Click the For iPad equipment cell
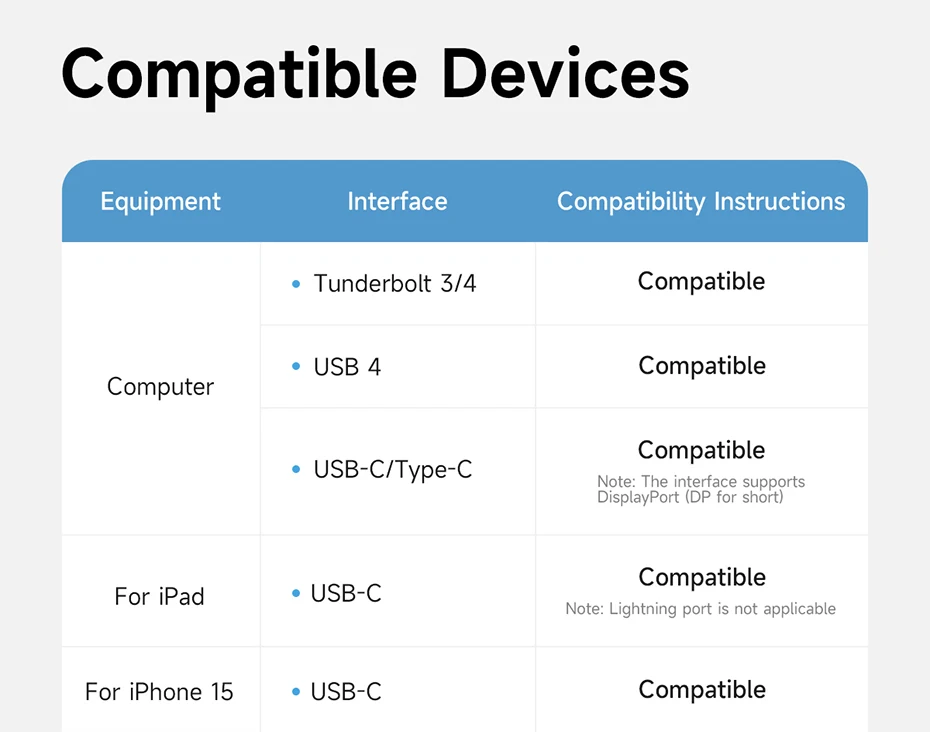 coord(159,597)
